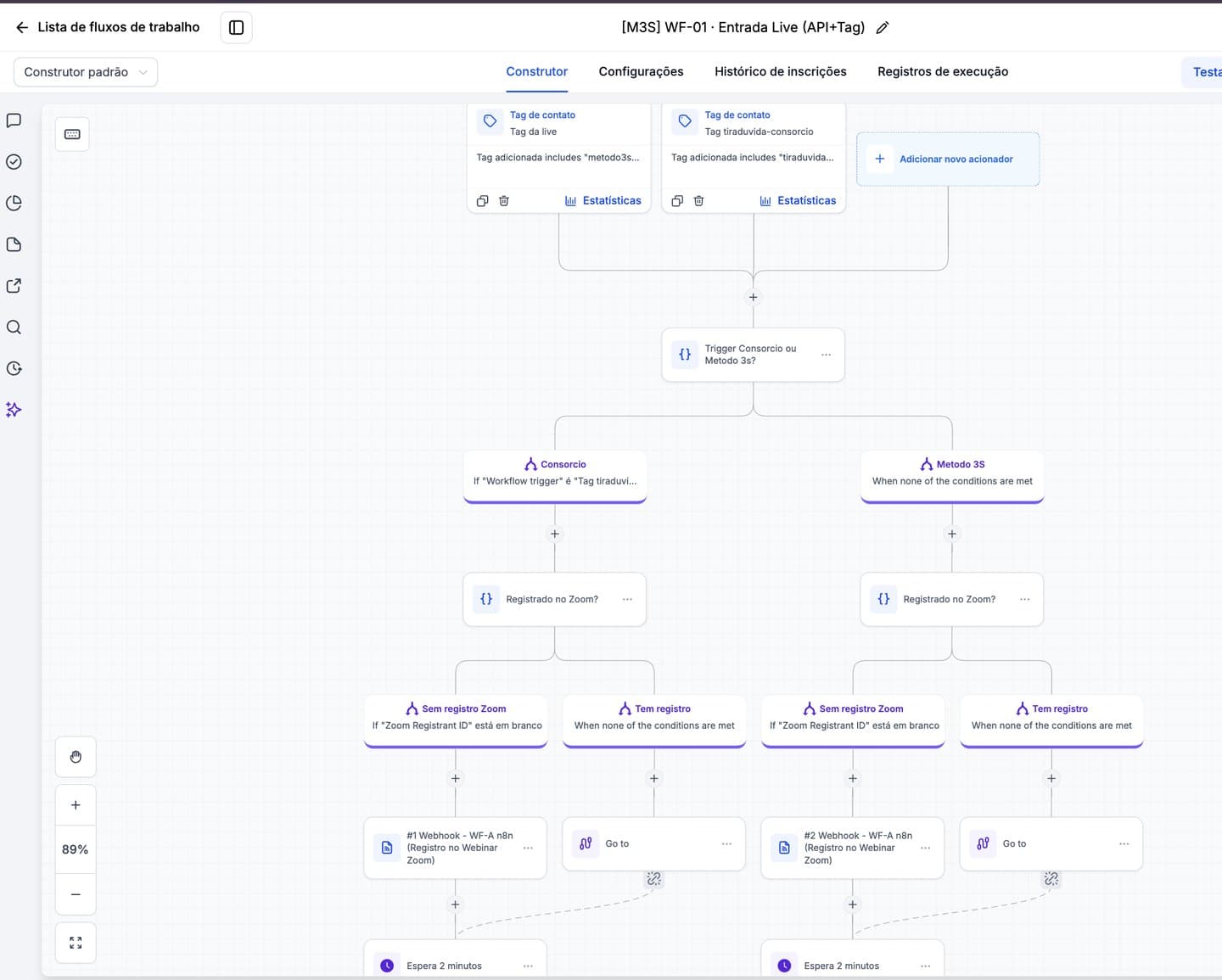Open options menu for #2 Webhook action
This screenshot has height=980, width=1222.
(x=926, y=848)
